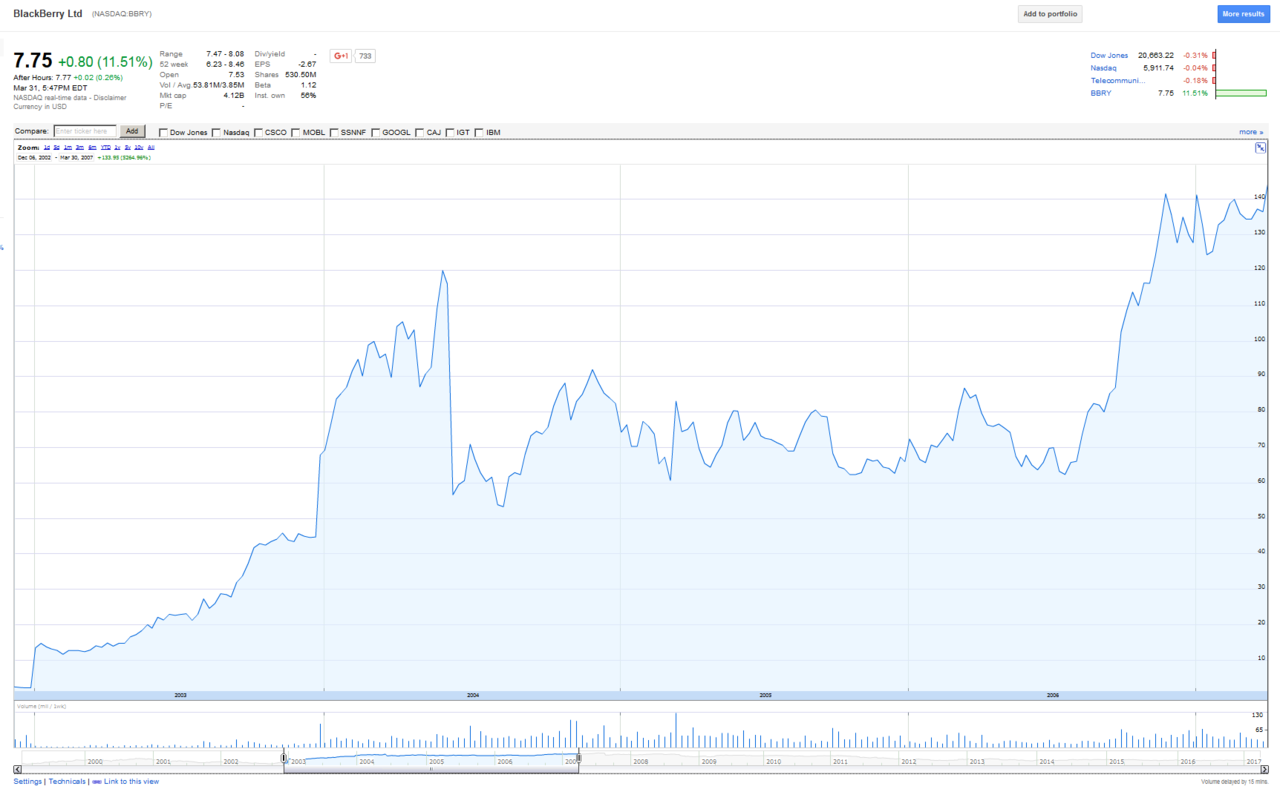
Task: Click the BlackBerry Ltd title
Action: pyautogui.click(x=48, y=14)
